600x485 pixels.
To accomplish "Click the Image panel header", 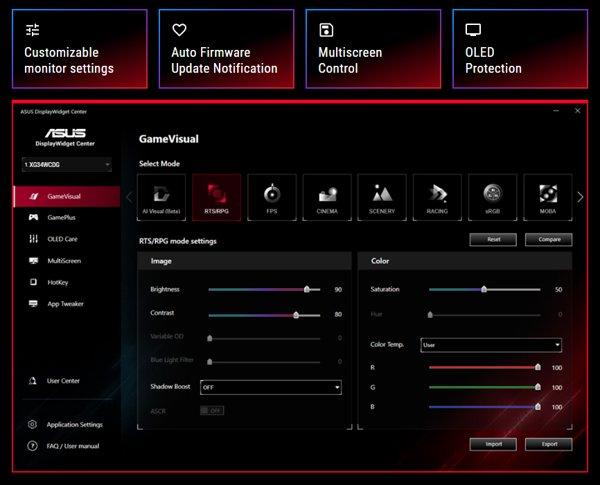I will (x=244, y=261).
